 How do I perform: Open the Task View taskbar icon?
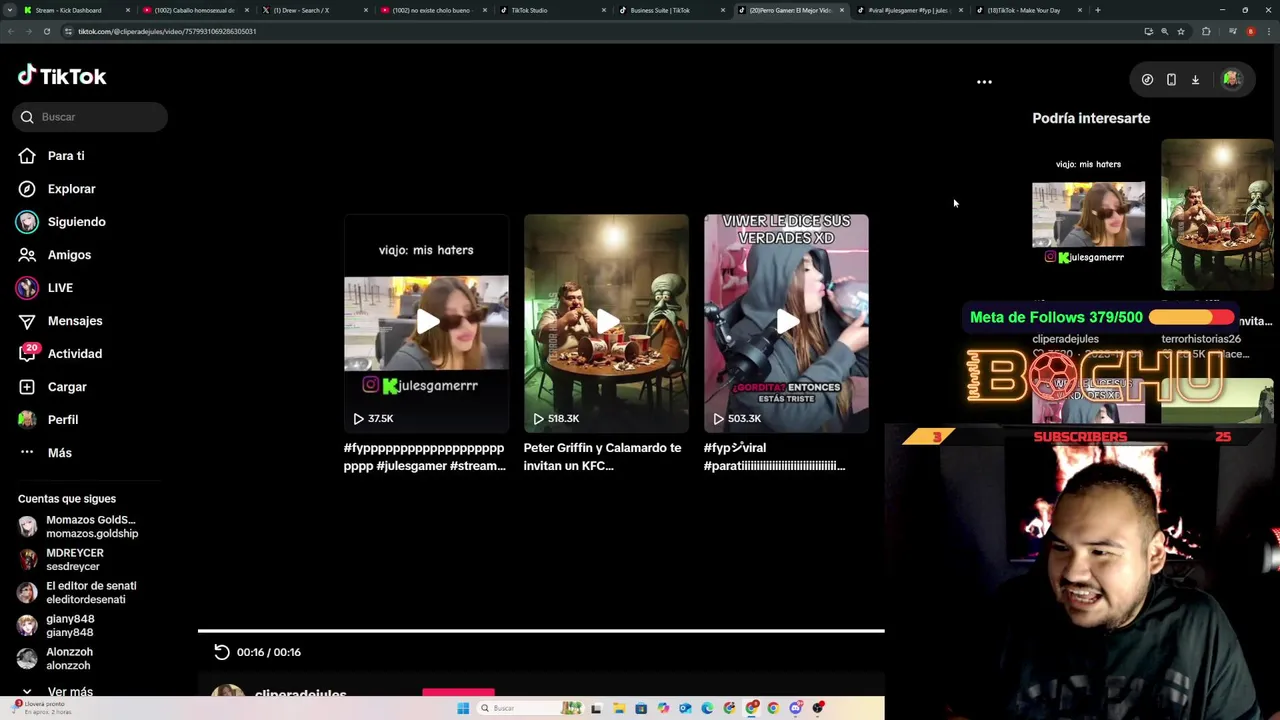point(596,708)
